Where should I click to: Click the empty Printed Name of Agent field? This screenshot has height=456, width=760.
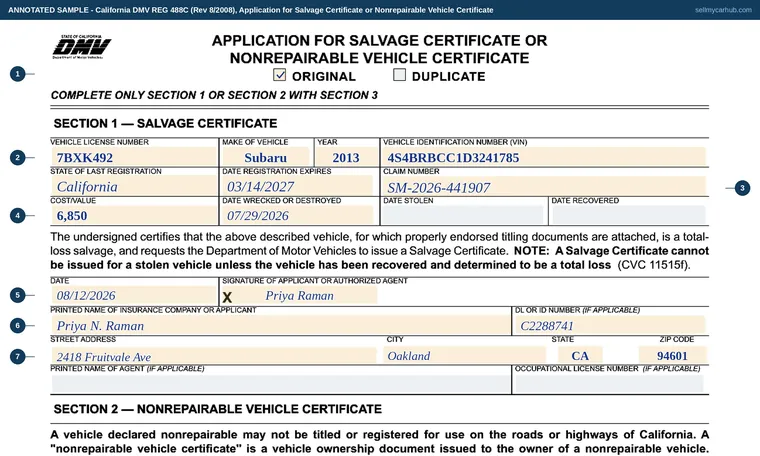pos(281,384)
